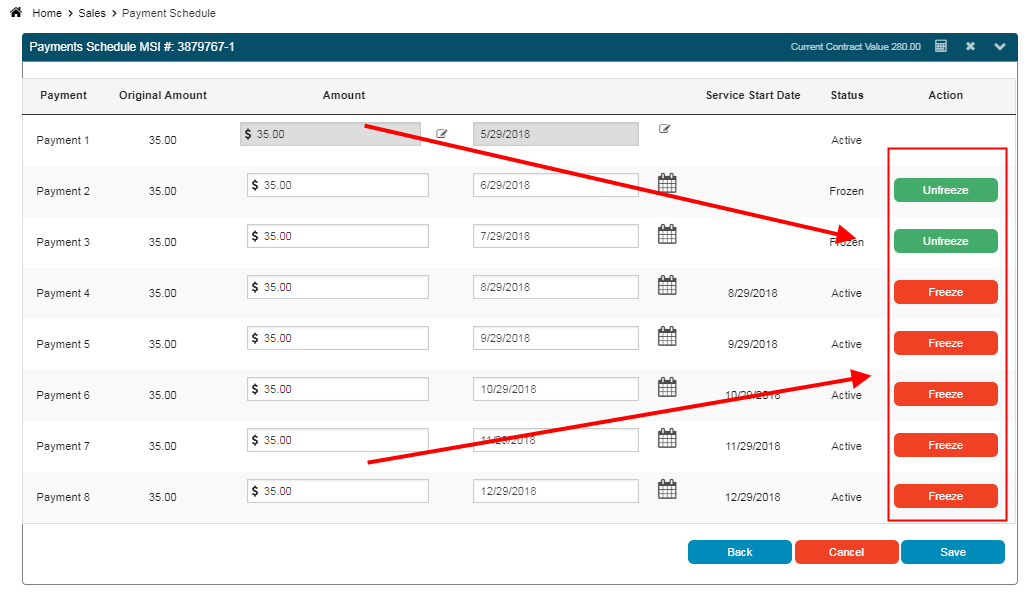The image size is (1032, 596).
Task: Navigate to Home breadcrumb link
Action: [x=47, y=14]
